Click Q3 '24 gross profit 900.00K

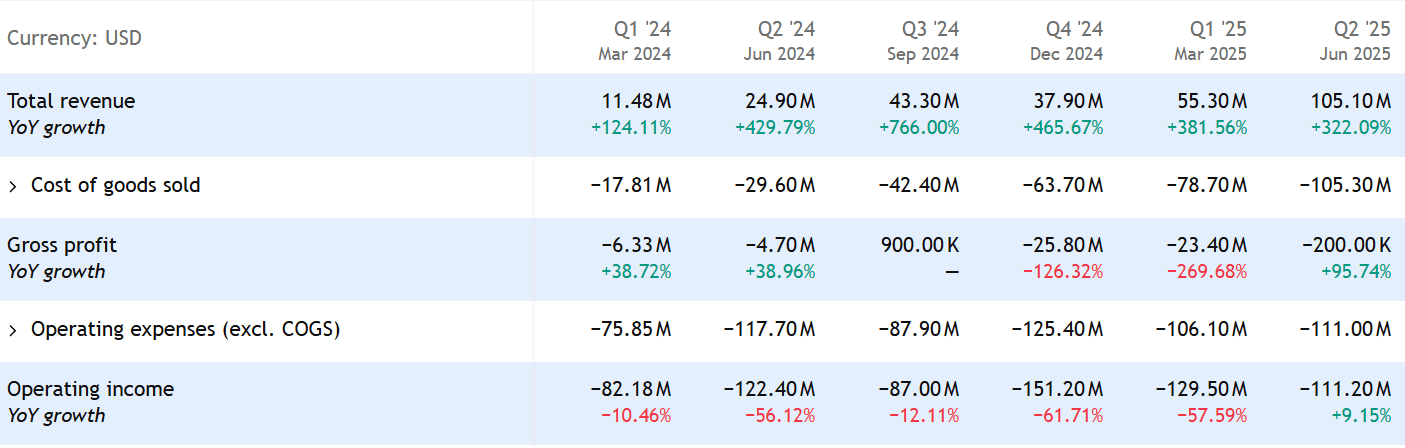pos(922,245)
